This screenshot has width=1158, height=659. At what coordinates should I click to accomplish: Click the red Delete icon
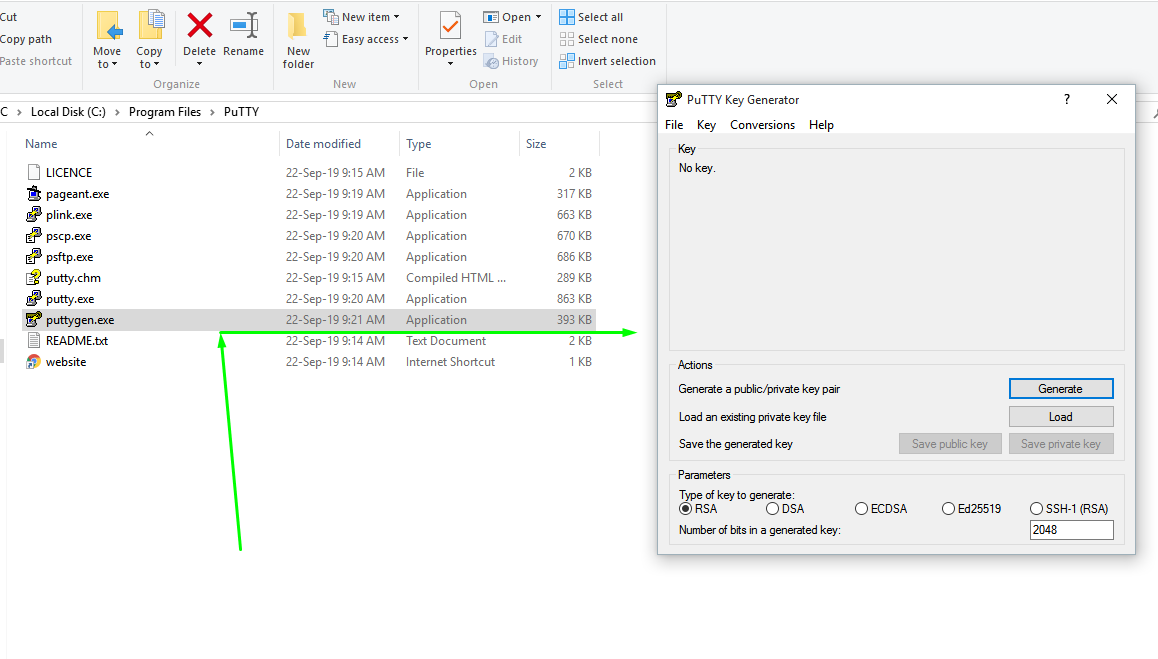199,25
